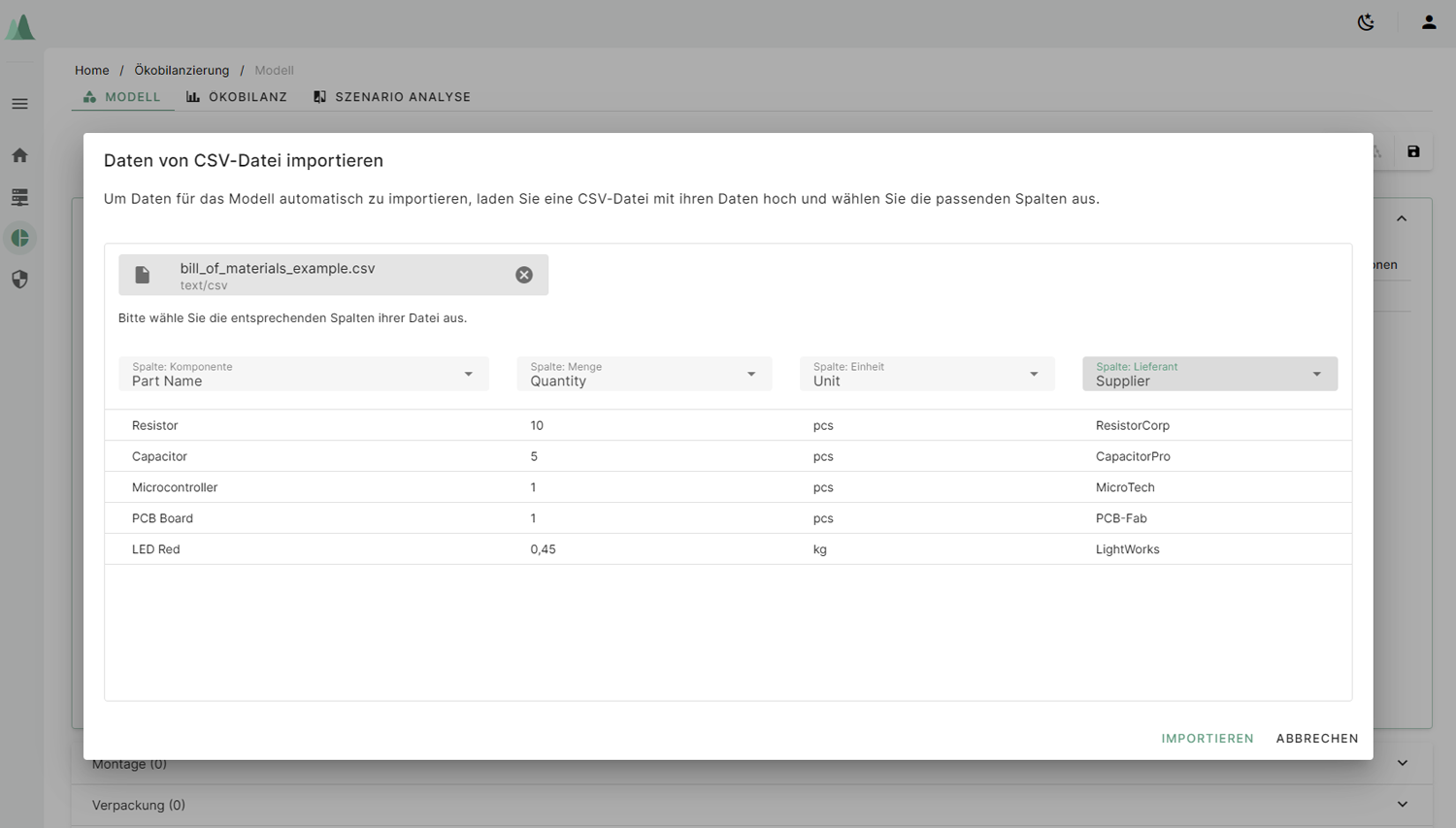1456x828 pixels.
Task: Go to home via sidebar house icon
Action: coord(19,155)
